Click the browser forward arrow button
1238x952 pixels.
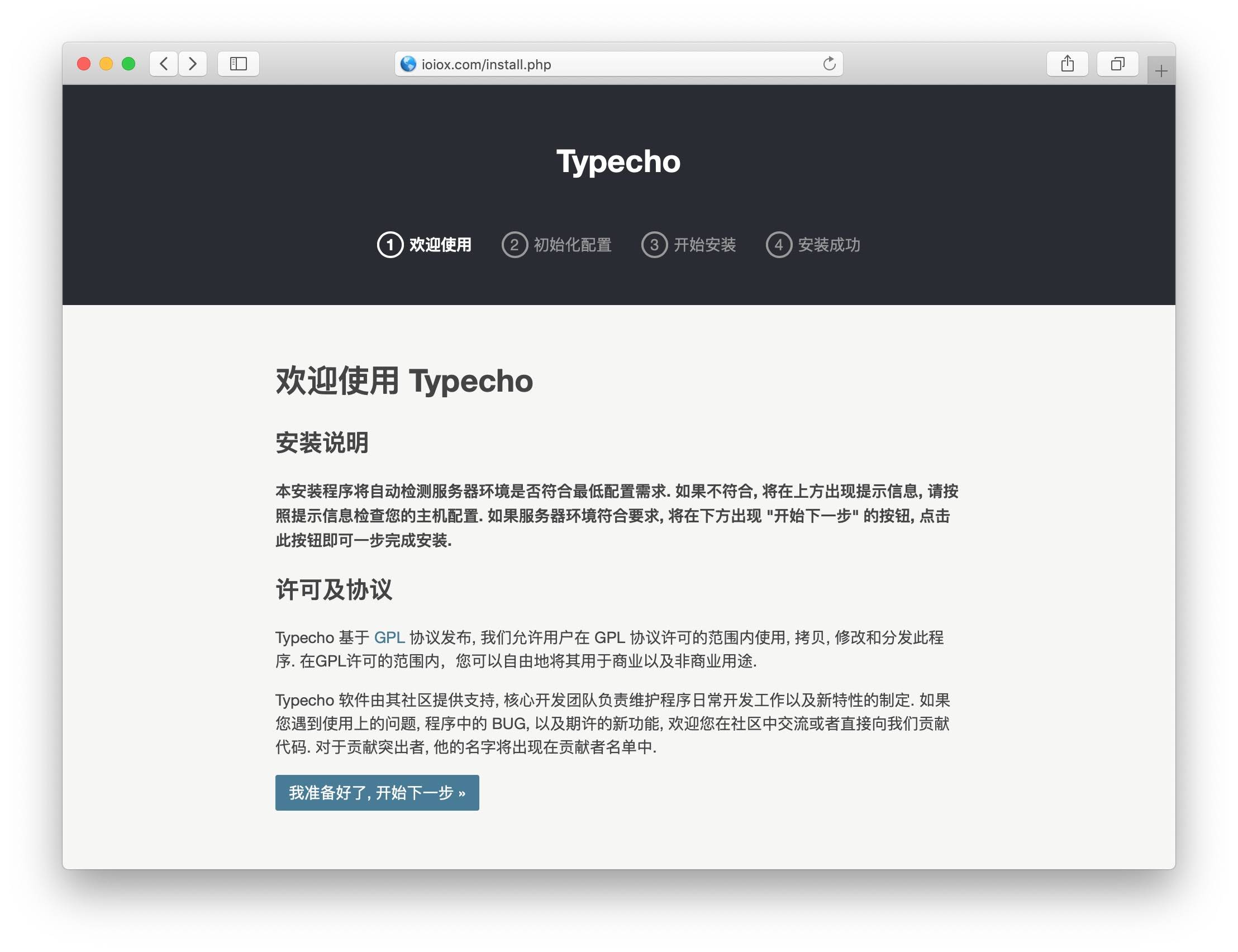pyautogui.click(x=193, y=64)
